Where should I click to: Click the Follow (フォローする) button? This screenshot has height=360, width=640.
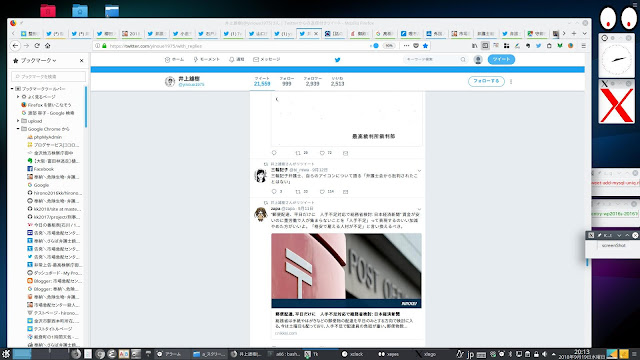(x=486, y=81)
